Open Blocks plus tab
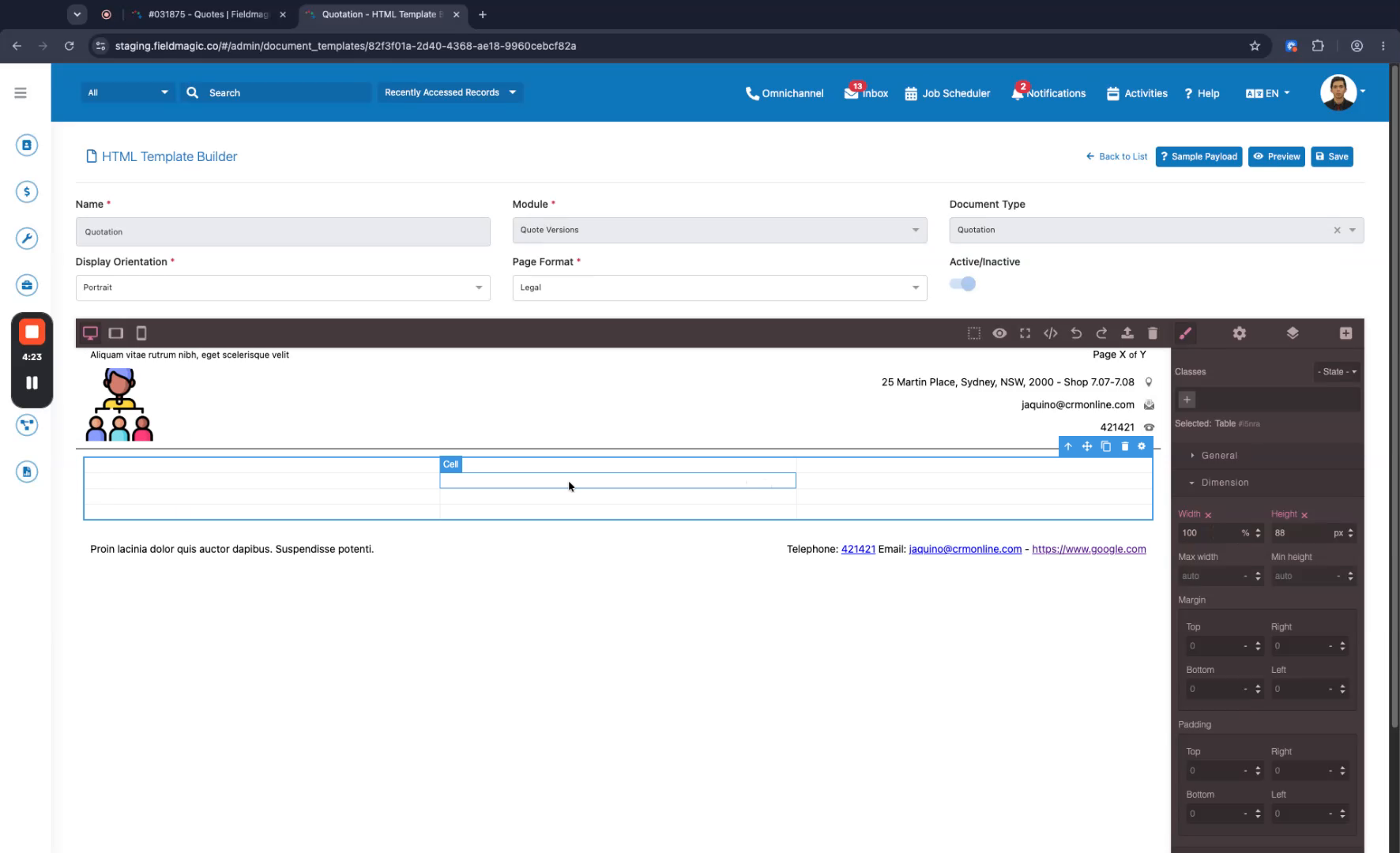 point(1345,333)
